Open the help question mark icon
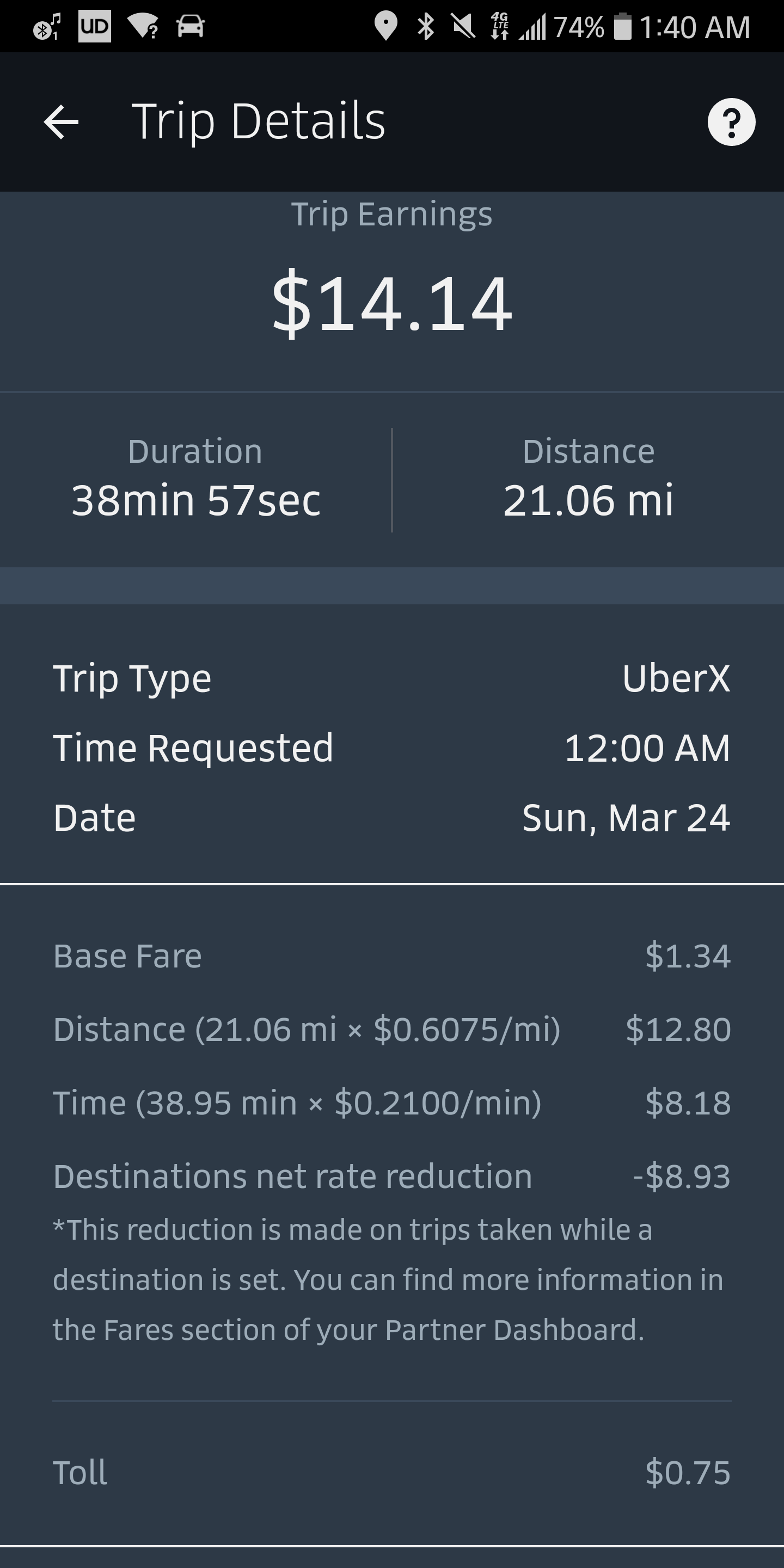 pos(731,122)
